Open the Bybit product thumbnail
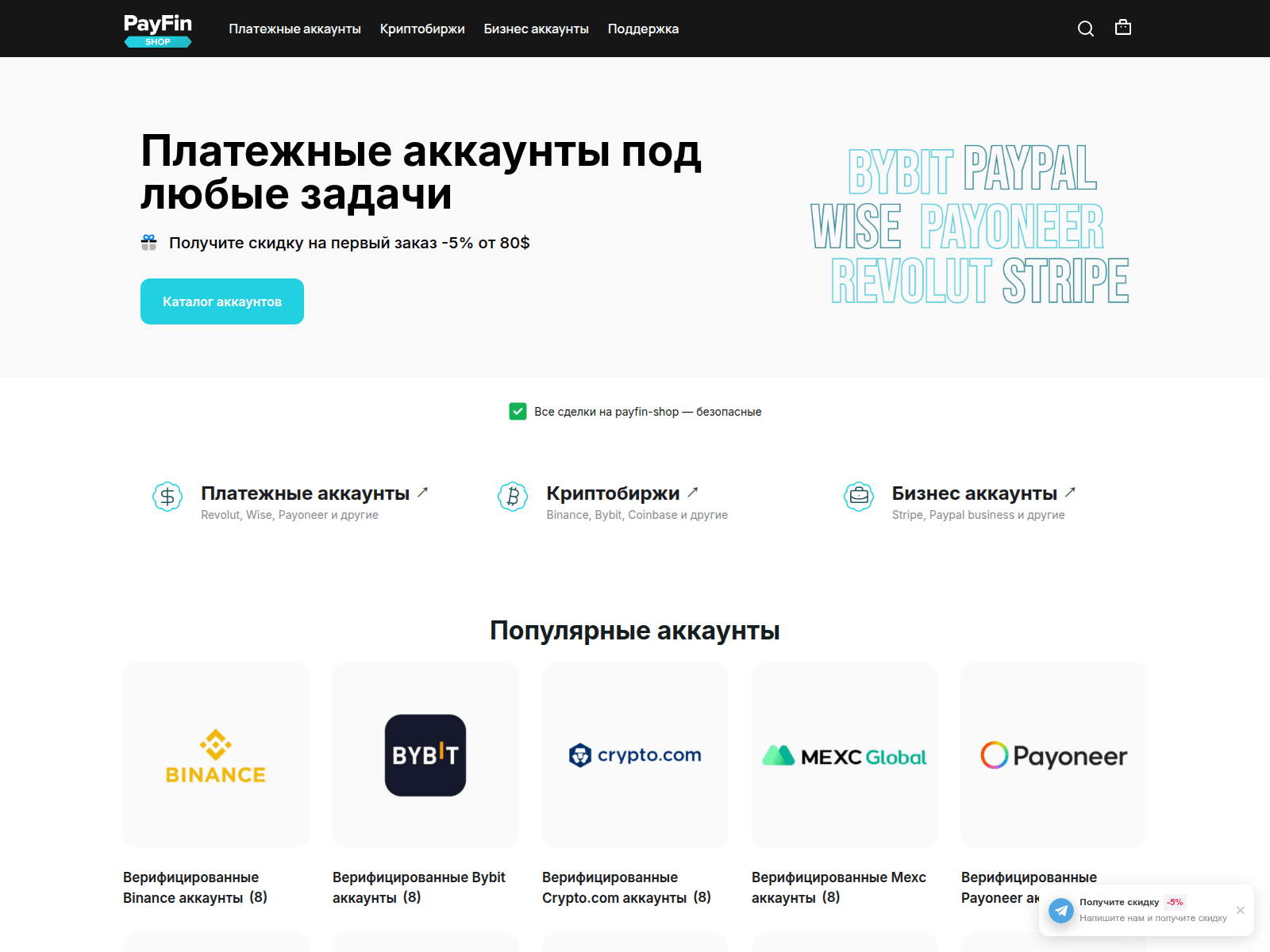Image resolution: width=1270 pixels, height=952 pixels. (x=425, y=755)
